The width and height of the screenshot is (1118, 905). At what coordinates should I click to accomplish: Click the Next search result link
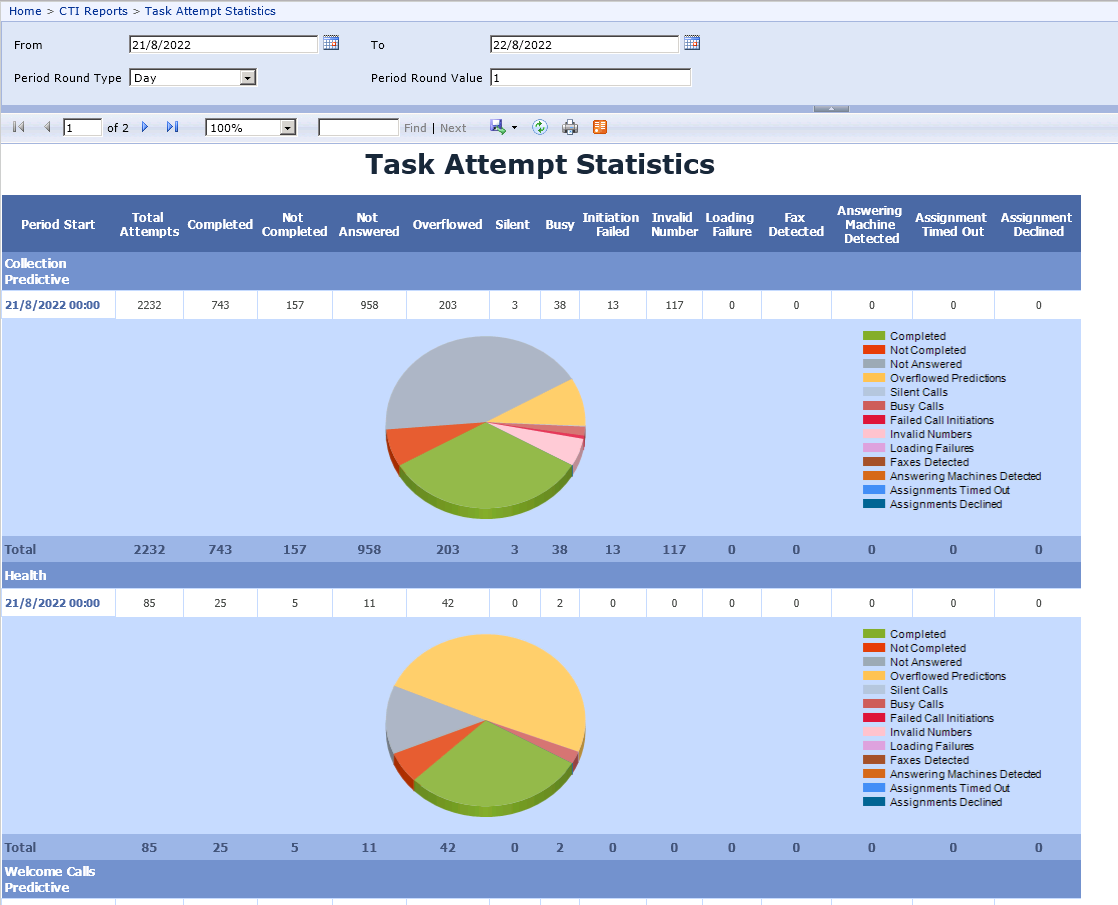[453, 127]
